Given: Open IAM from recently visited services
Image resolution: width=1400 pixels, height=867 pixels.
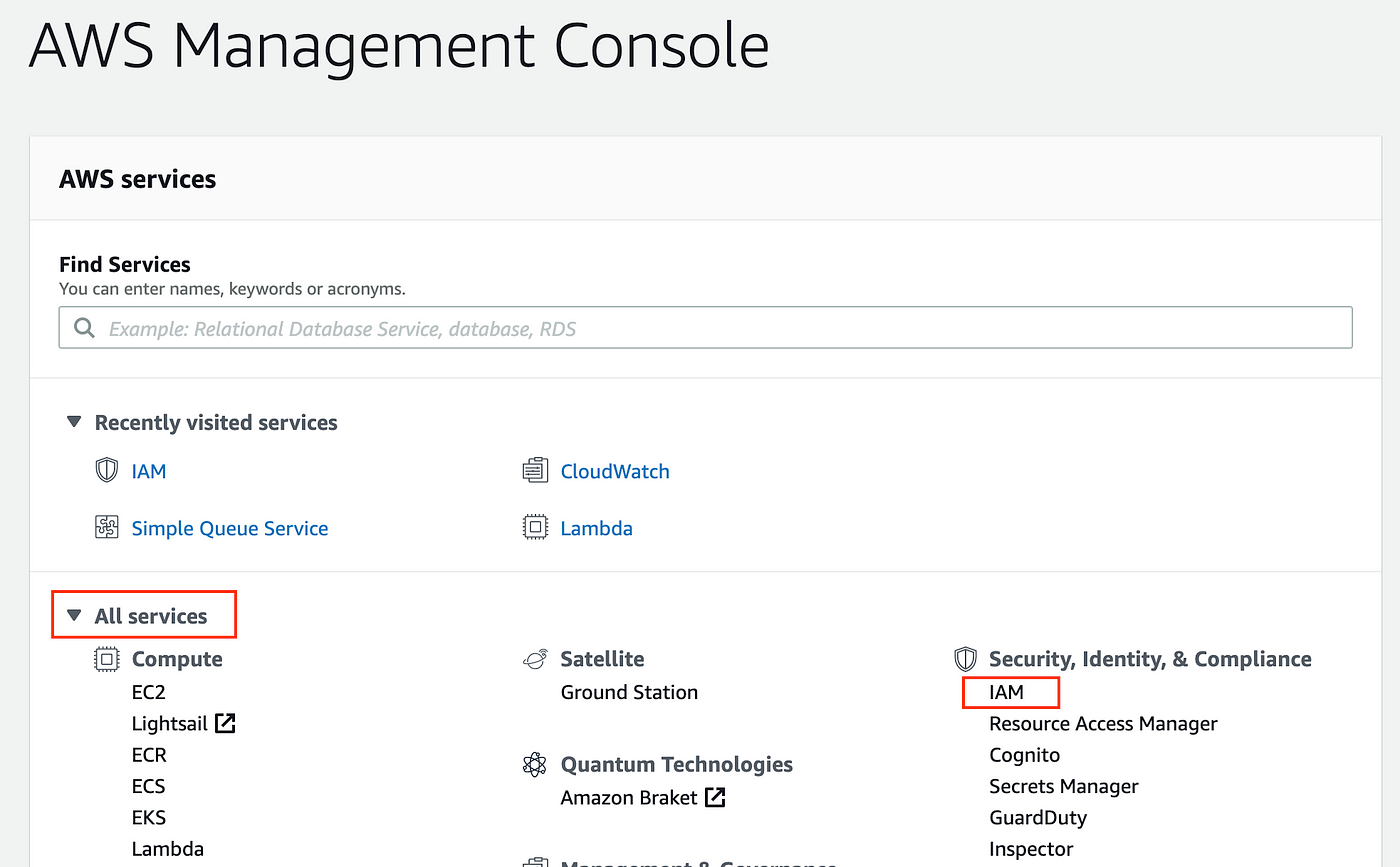Looking at the screenshot, I should coord(149,471).
